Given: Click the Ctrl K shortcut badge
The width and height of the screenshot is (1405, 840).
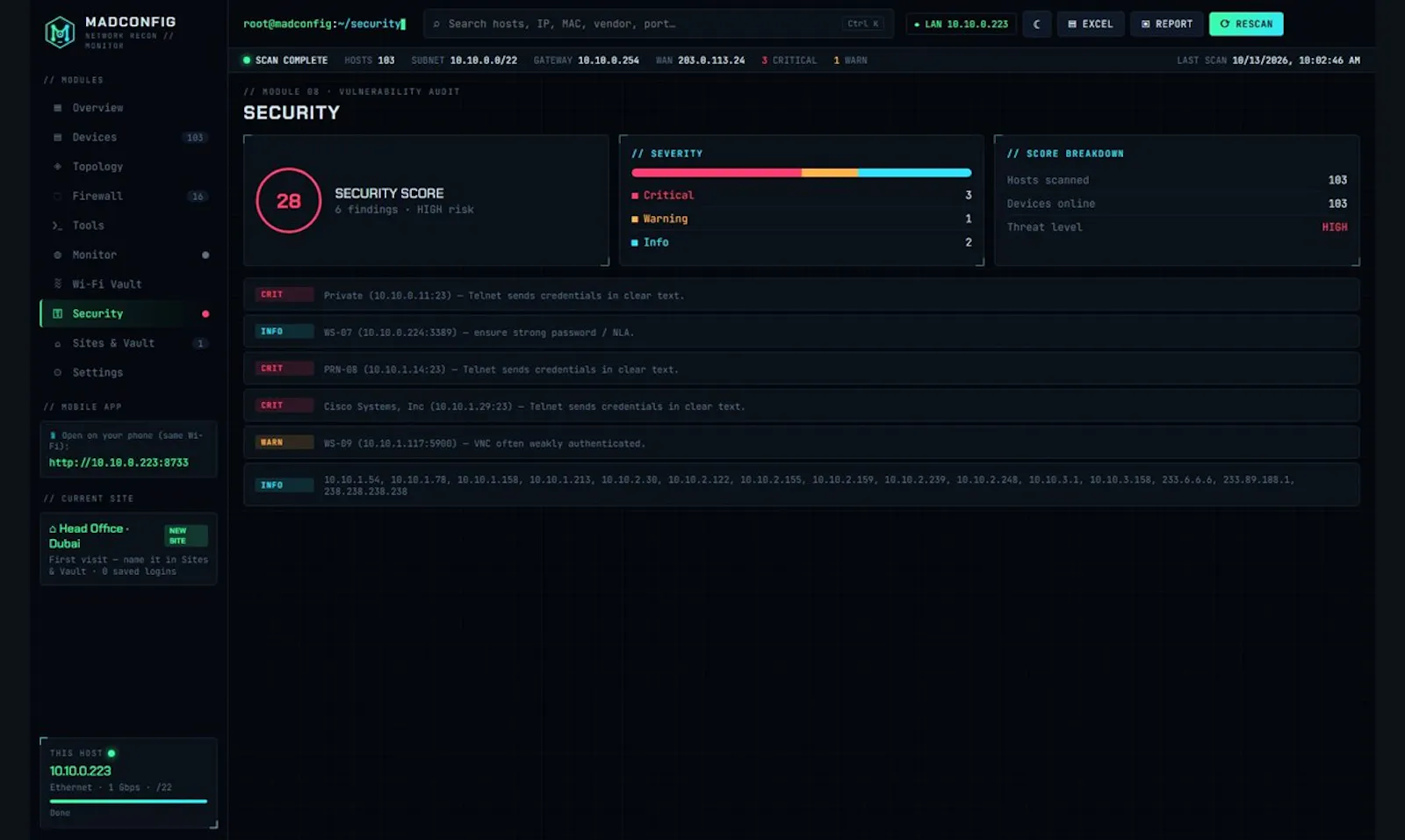Looking at the screenshot, I should tap(863, 25).
